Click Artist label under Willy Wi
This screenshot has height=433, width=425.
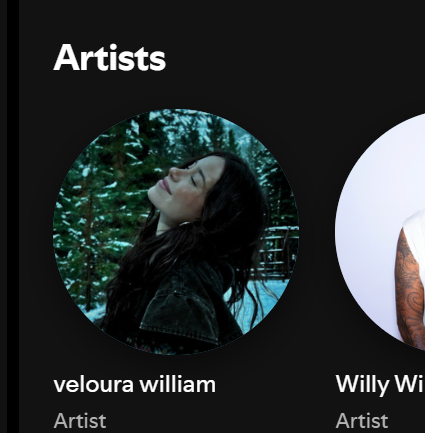pos(362,421)
